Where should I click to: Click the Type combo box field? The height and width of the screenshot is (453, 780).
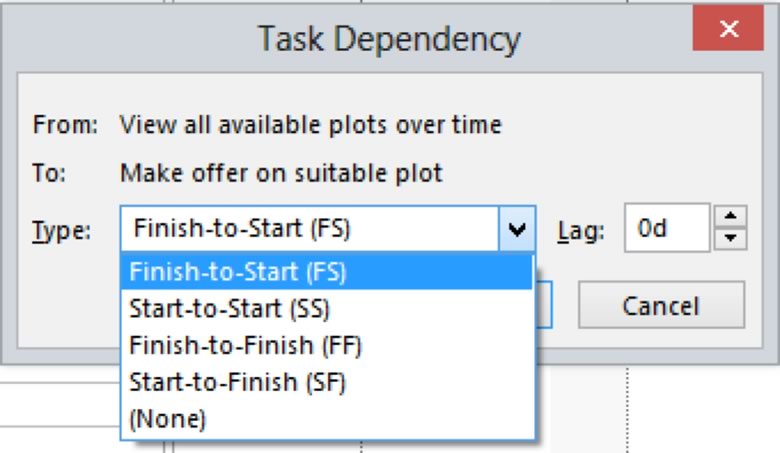[310, 229]
